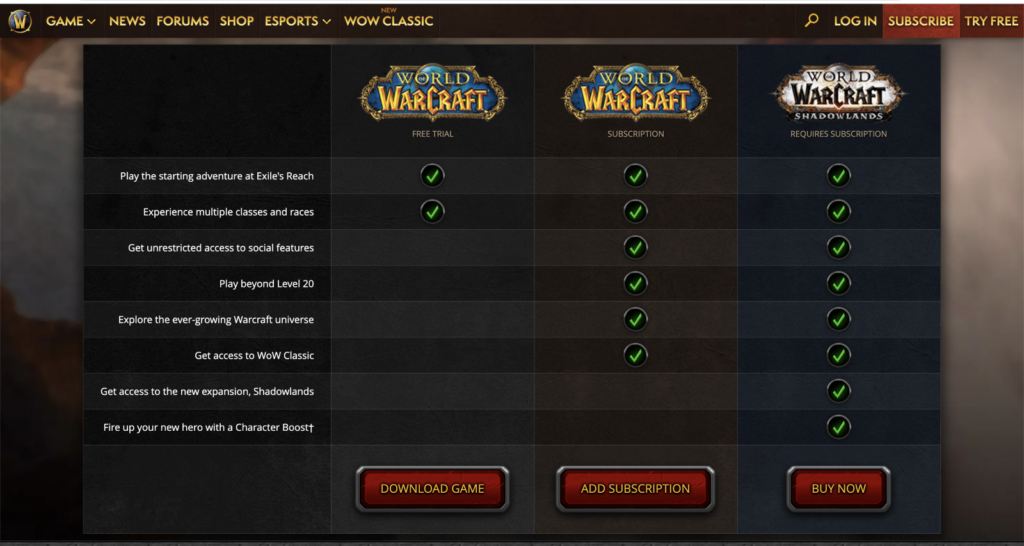This screenshot has width=1024, height=546.
Task: Expand the Esports dropdown menu
Action: coord(298,21)
